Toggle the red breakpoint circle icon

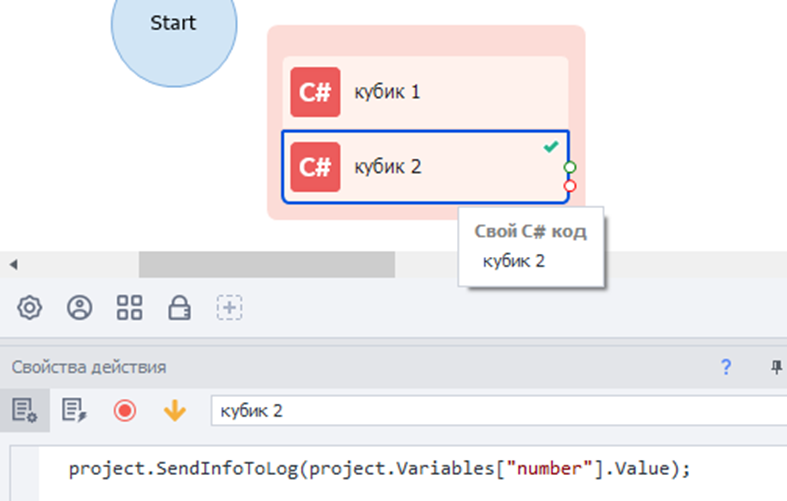click(124, 410)
